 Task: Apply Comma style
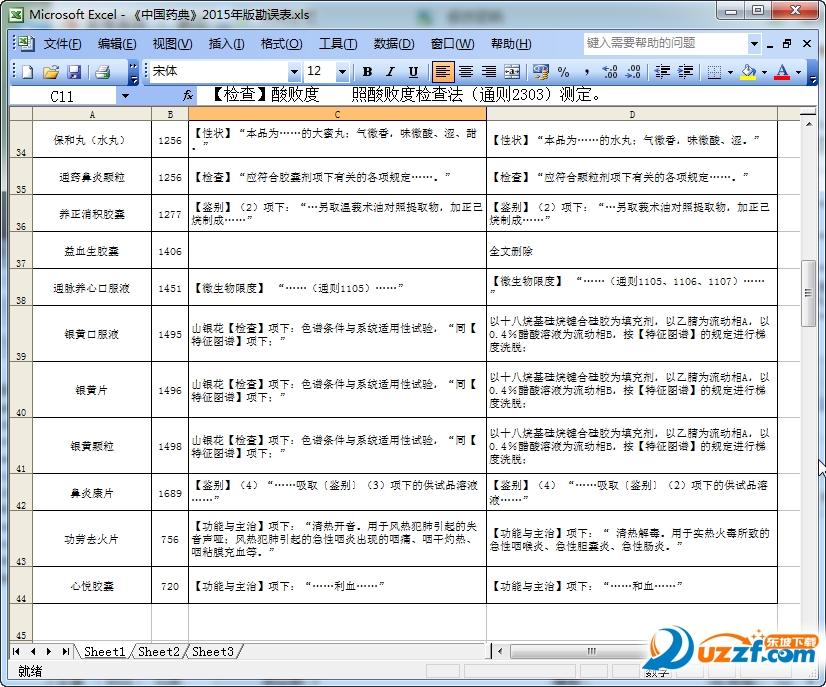[x=586, y=72]
